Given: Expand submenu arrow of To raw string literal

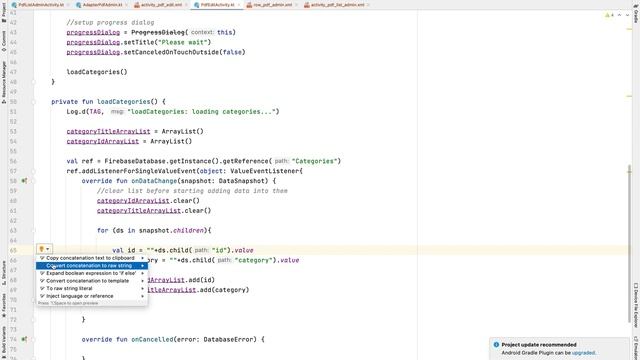Looking at the screenshot, I should [142, 289].
